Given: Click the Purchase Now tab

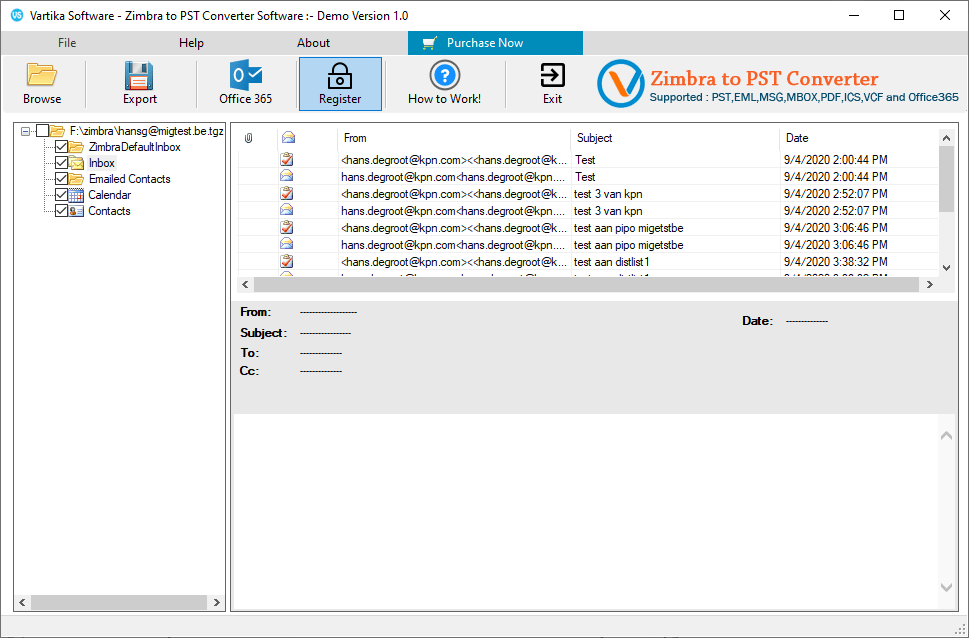Looking at the screenshot, I should [495, 43].
